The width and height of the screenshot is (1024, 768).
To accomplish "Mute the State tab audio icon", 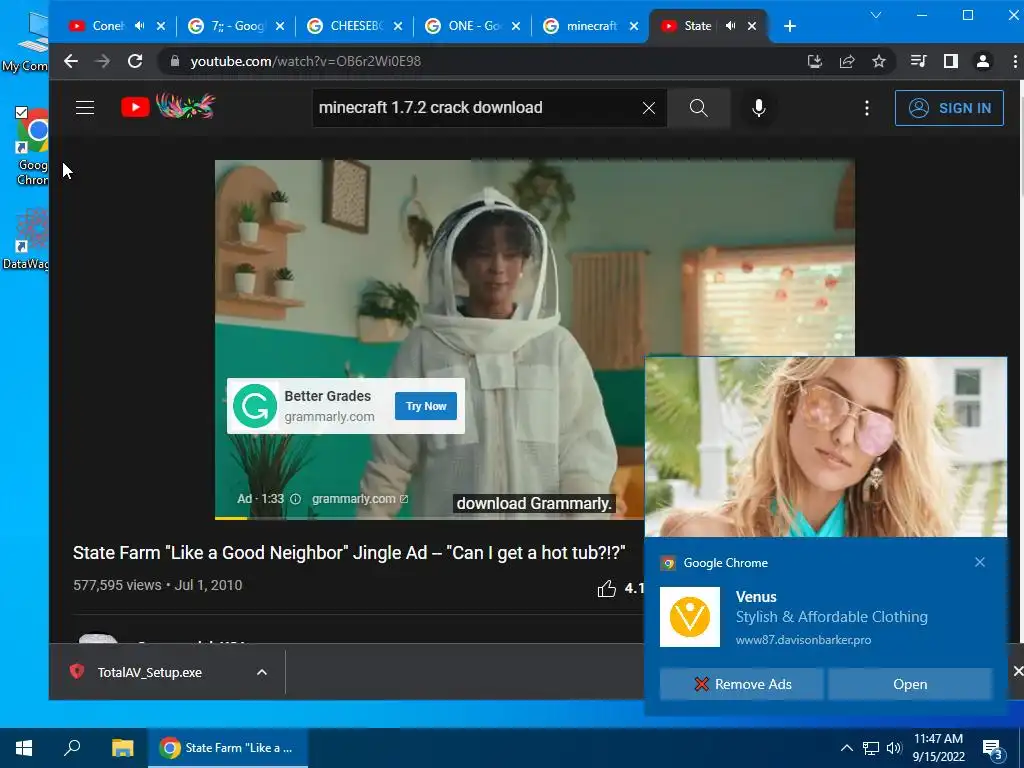I will pos(731,25).
